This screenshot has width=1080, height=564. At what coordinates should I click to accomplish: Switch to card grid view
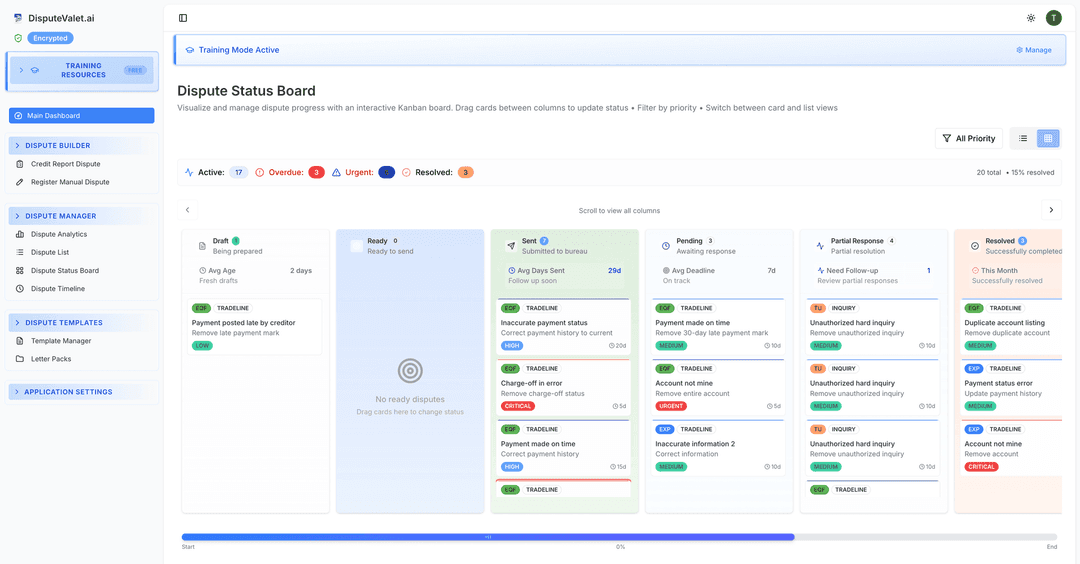point(1047,139)
